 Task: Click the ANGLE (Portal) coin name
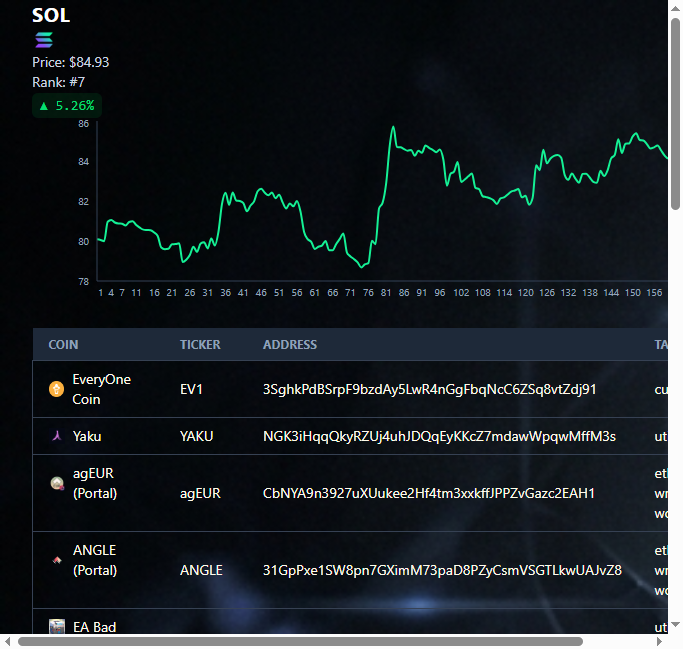pos(95,561)
